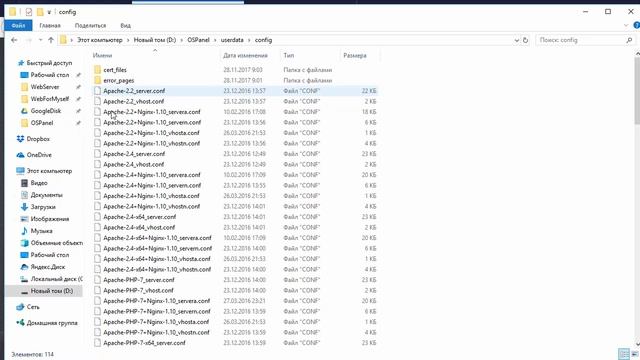Open Dropbox in navigation pane
Viewport: 640px width, 360px height.
38,139
